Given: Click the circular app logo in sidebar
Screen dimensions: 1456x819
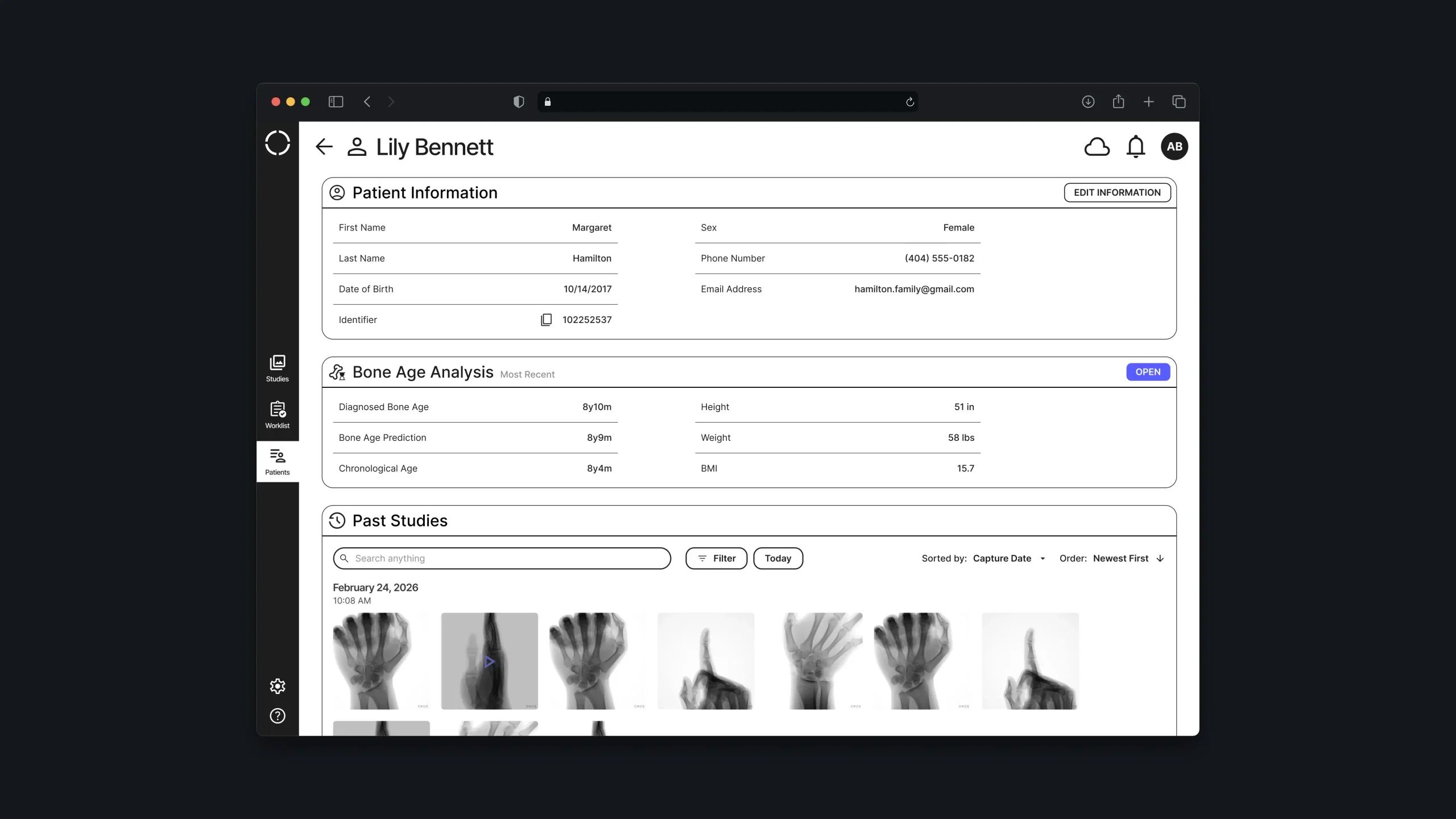Looking at the screenshot, I should point(278,143).
